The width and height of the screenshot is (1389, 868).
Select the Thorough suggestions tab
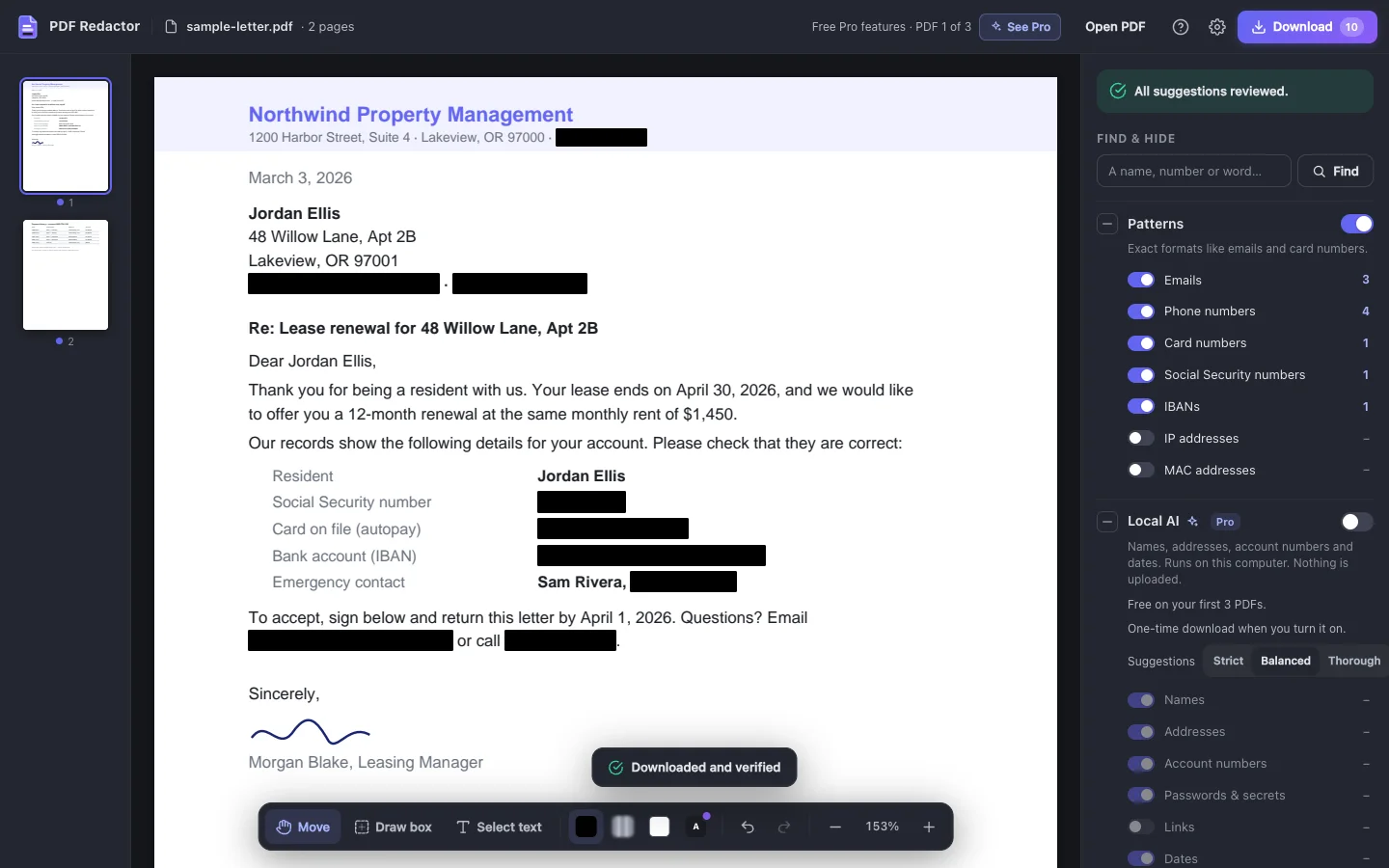(x=1354, y=661)
